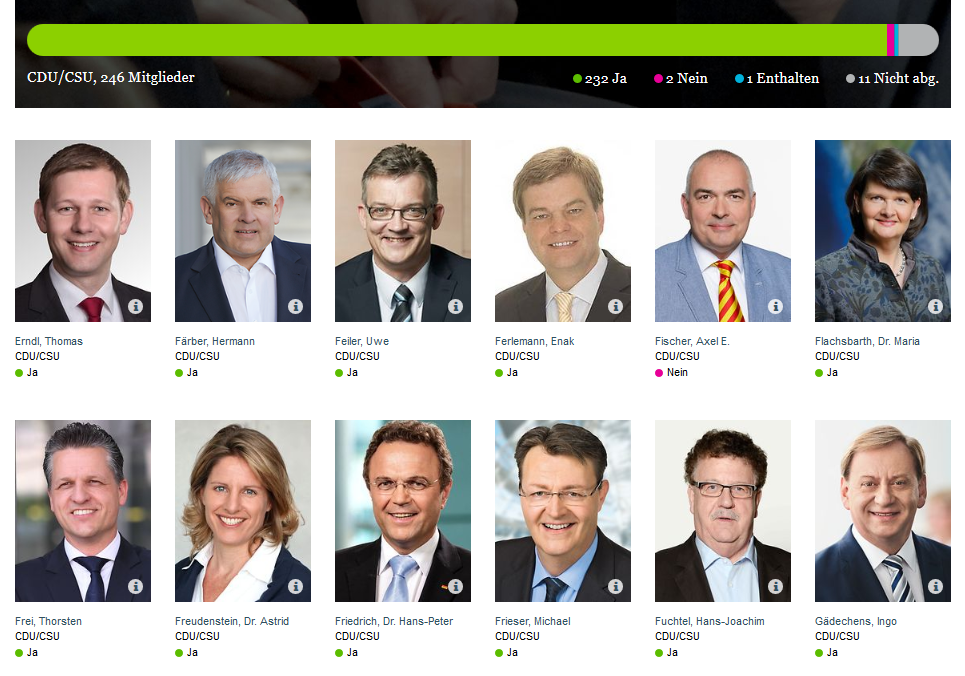The width and height of the screenshot is (965, 676).
Task: Click info icon on Dr. Astrid Freudenstein's portrait
Action: click(295, 586)
